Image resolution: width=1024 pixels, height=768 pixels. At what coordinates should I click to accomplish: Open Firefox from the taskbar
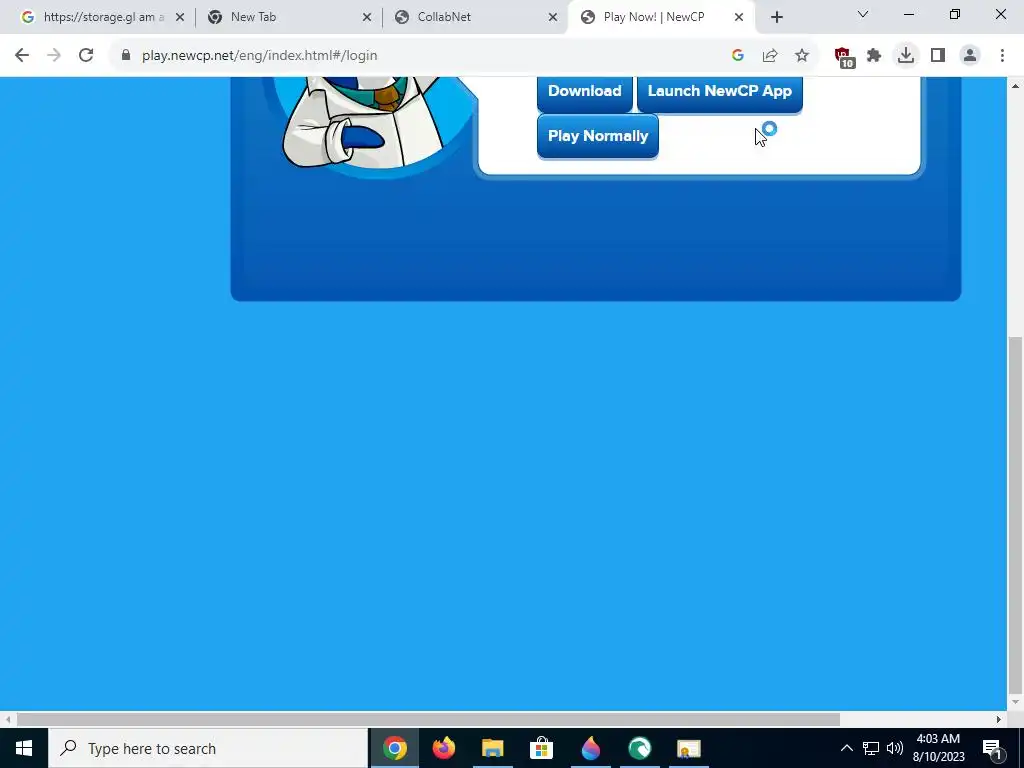tap(443, 748)
